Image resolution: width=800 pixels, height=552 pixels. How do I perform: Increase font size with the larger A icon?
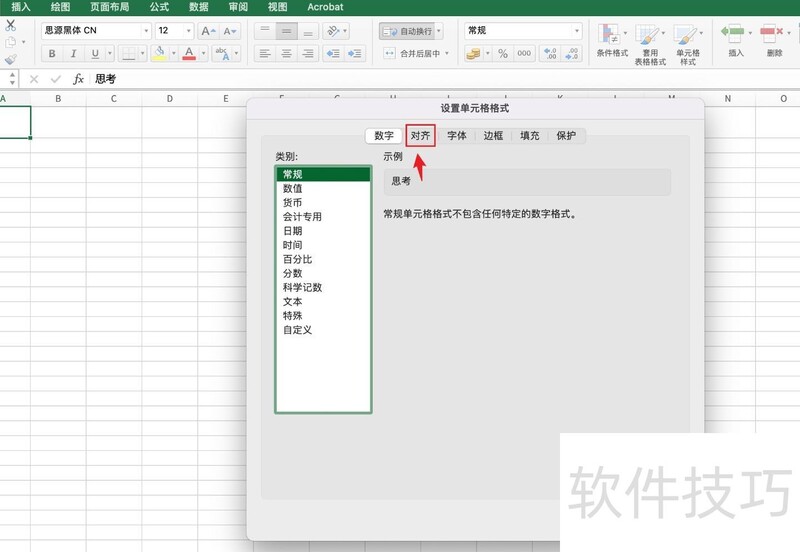coord(207,31)
